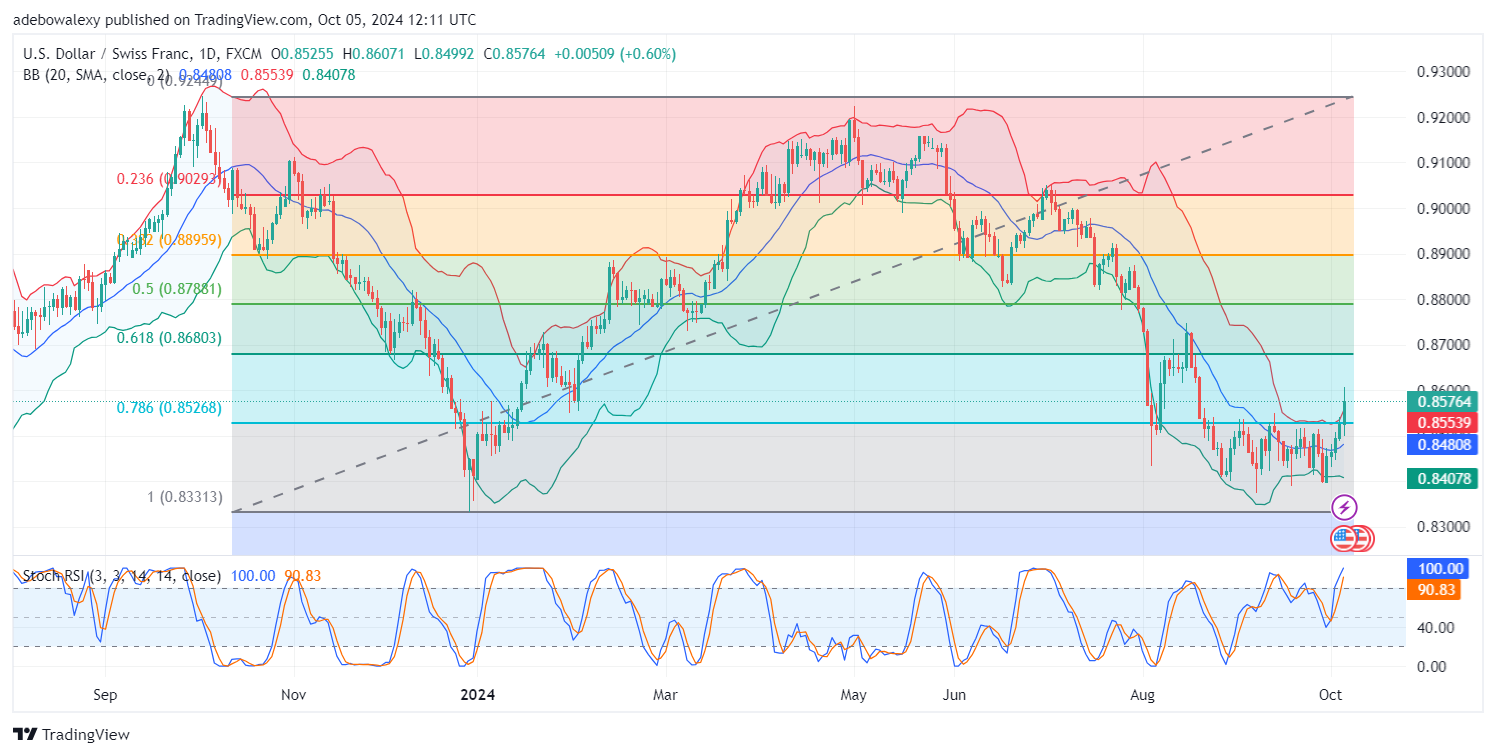Image resolution: width=1496 pixels, height=756 pixels.
Task: Click the +0.00509 (+0.60%) change value
Action: 614,54
